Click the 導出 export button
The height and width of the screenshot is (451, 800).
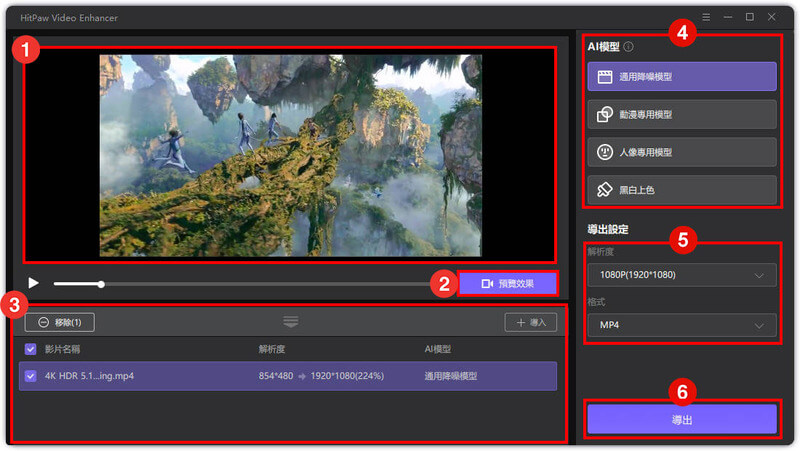(x=682, y=419)
